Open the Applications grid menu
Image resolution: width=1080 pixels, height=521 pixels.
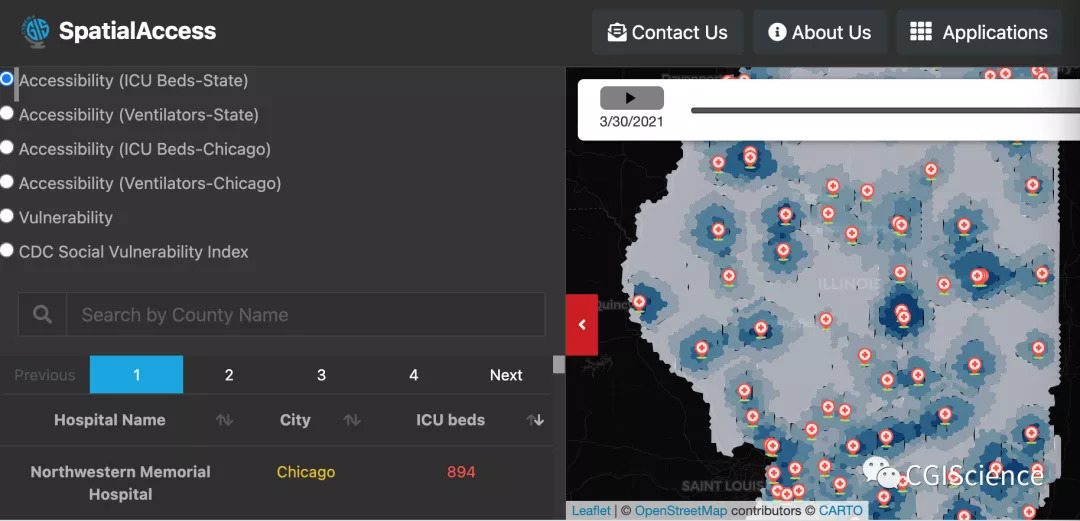click(978, 33)
